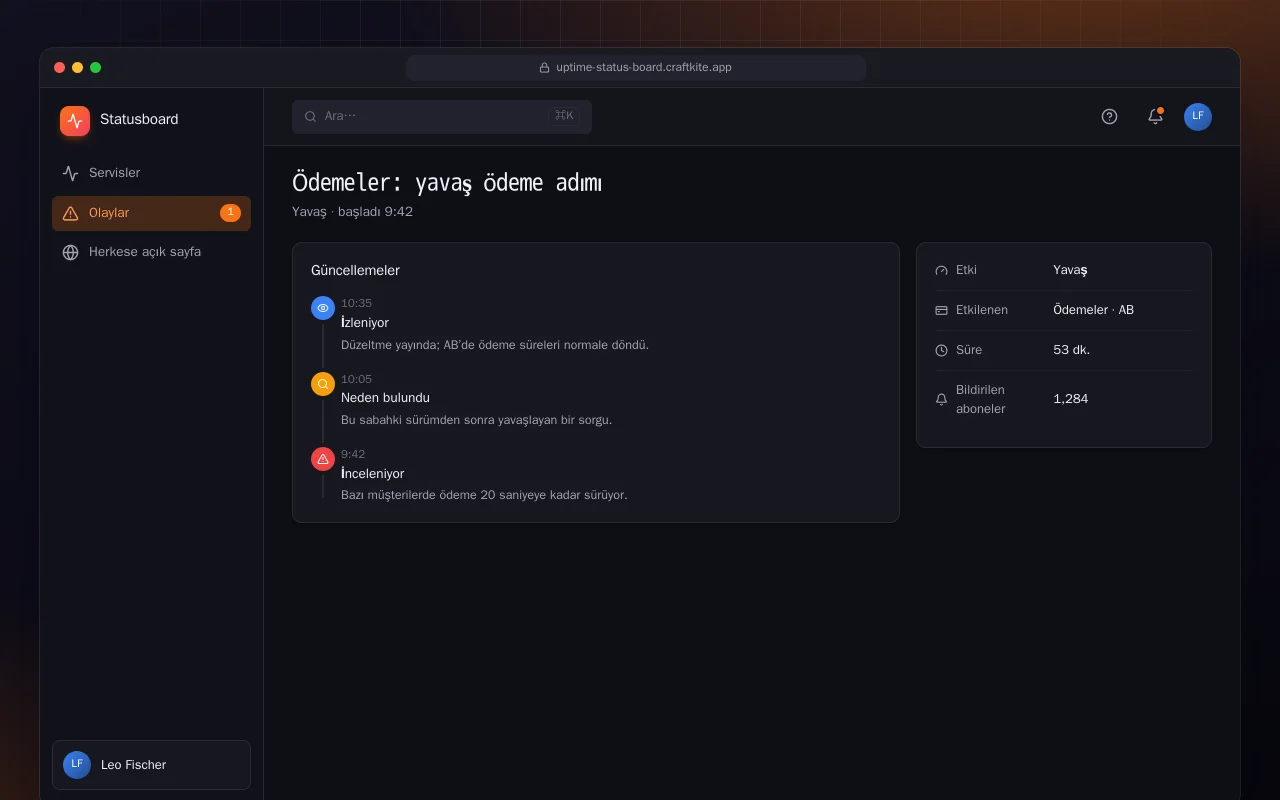Click the Etkilenen label
Image resolution: width=1280 pixels, height=800 pixels.
click(982, 310)
